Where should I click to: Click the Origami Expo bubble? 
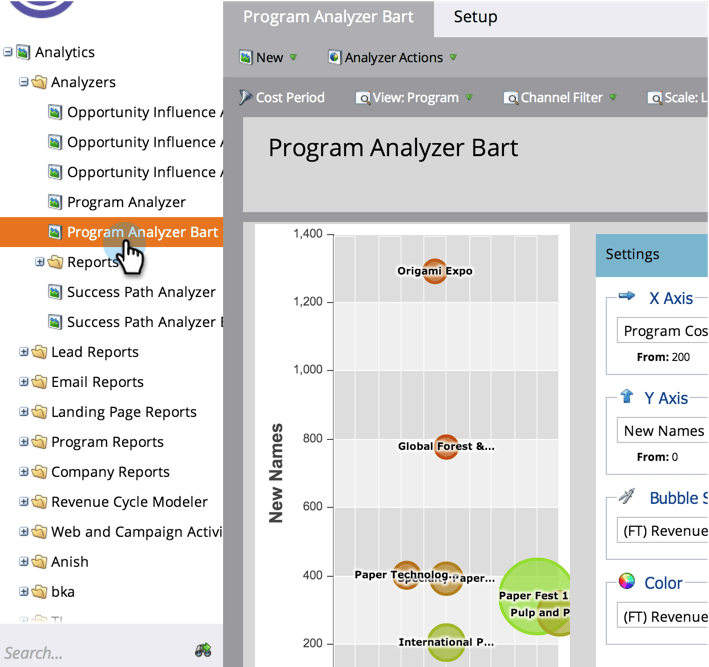[435, 271]
